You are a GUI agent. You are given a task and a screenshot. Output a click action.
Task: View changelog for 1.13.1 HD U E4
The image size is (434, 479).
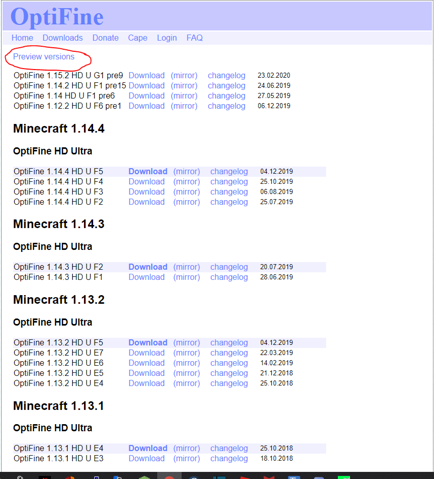point(229,449)
